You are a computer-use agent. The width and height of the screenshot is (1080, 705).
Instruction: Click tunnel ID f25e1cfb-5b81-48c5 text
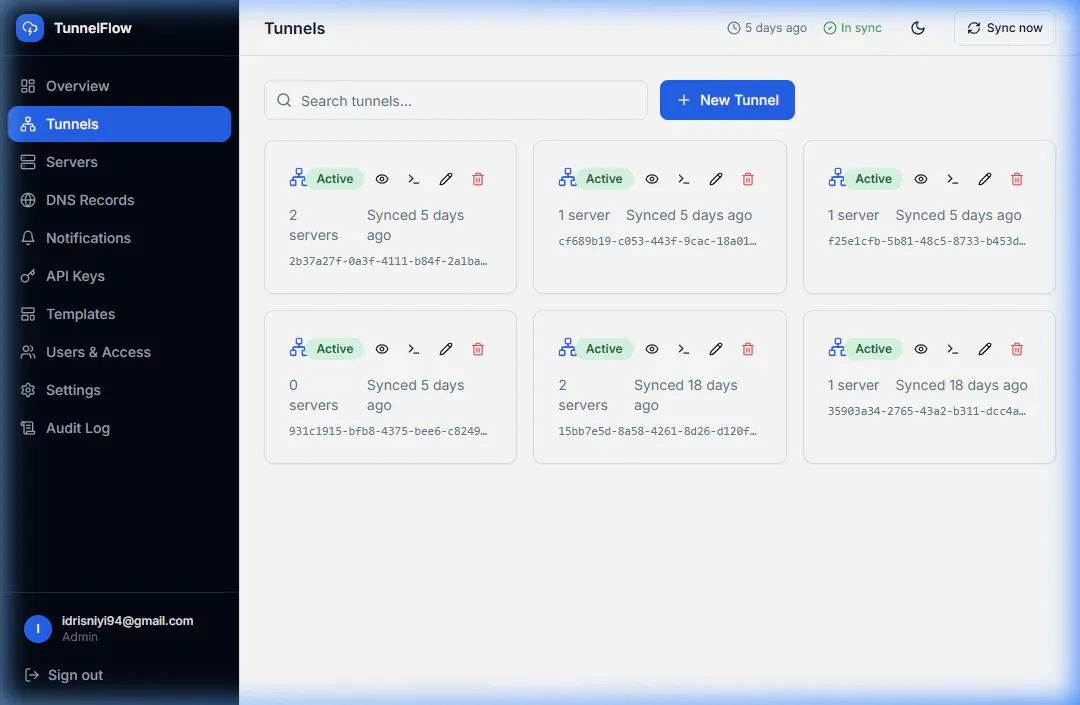click(x=926, y=242)
